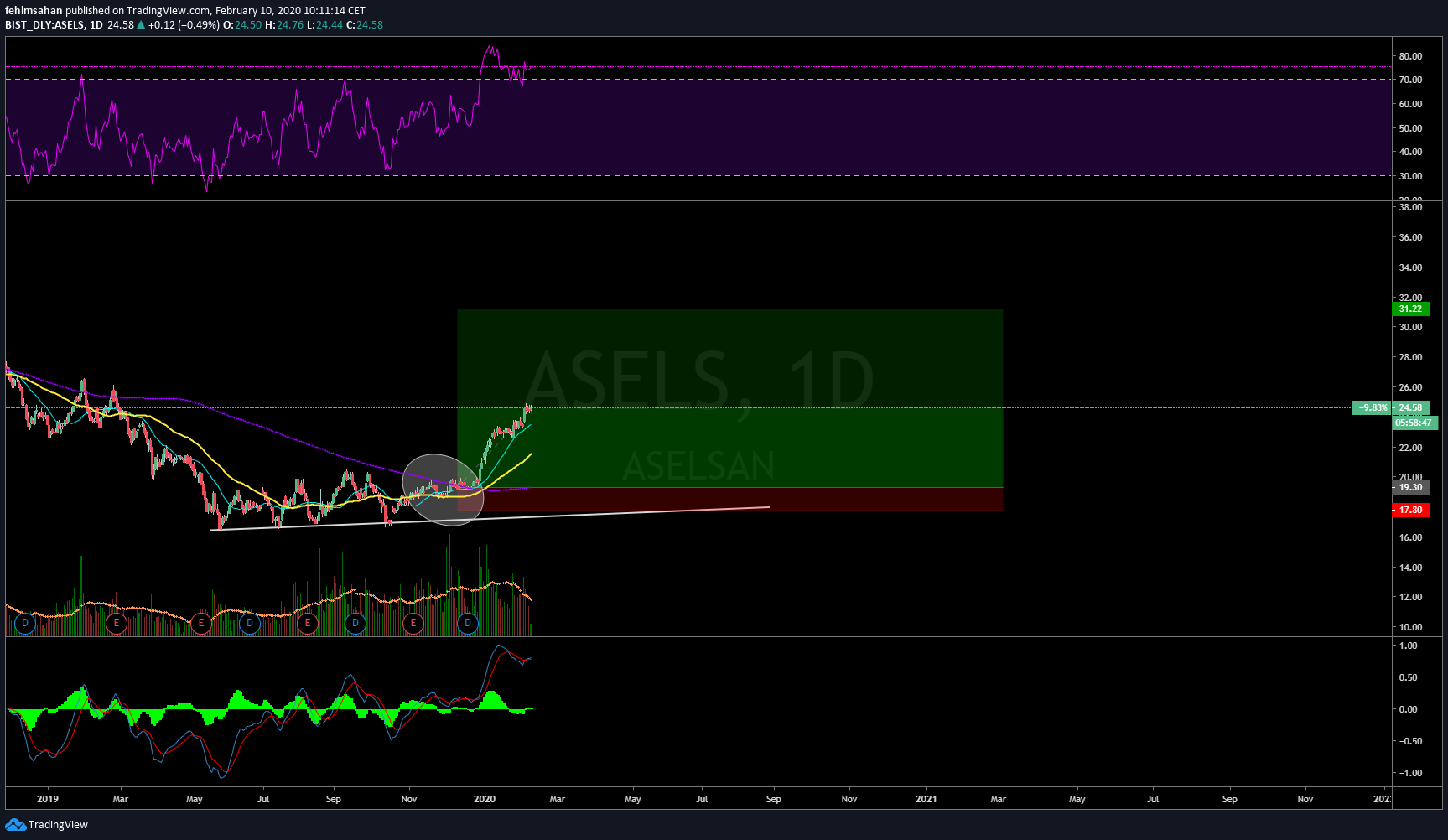The image size is (1448, 840).
Task: Click the 2021 label on the time axis
Action: [x=926, y=799]
